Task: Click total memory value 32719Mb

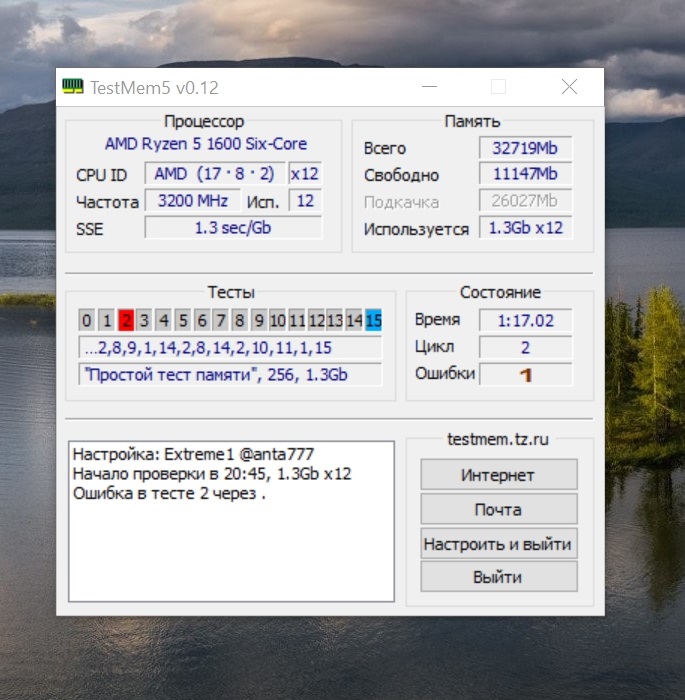Action: [525, 148]
